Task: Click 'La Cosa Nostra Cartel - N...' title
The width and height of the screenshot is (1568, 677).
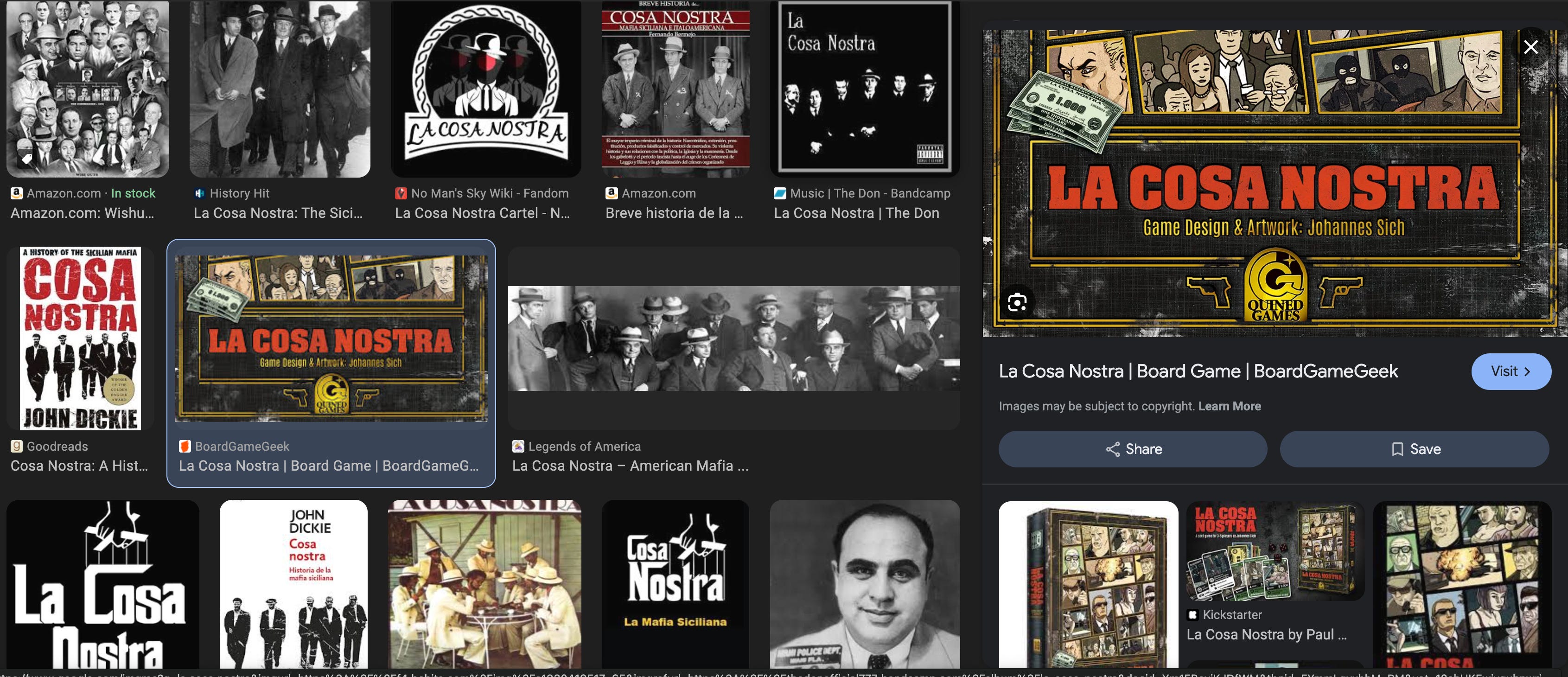Action: [x=482, y=213]
